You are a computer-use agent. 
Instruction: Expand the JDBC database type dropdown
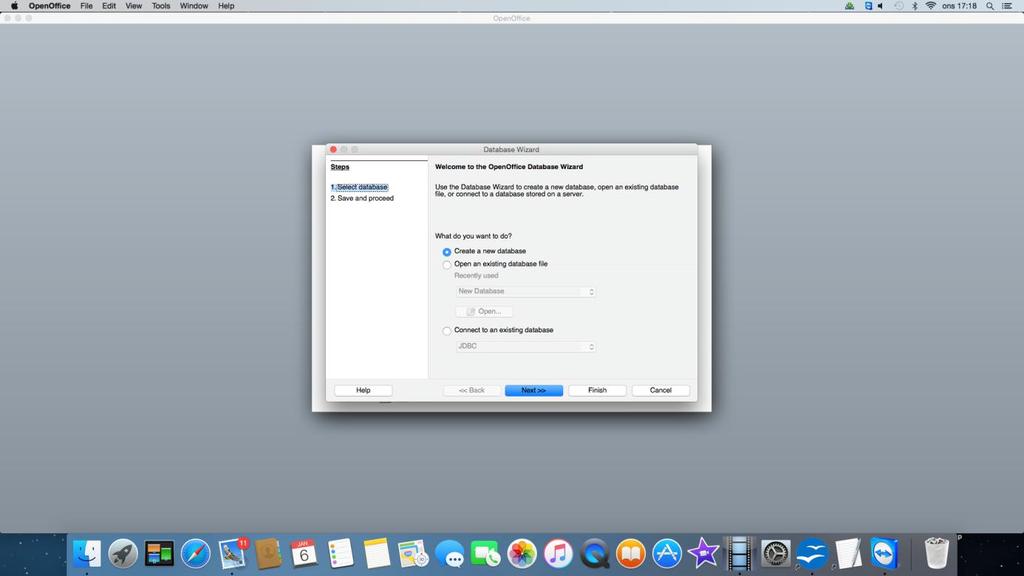point(526,346)
